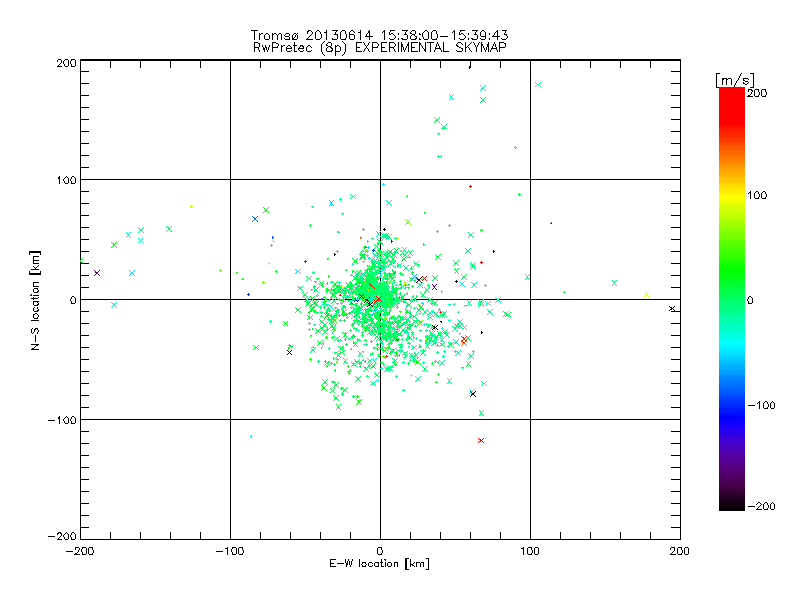
Task: Click the yellow X marker near 180 km east
Action: tap(646, 294)
